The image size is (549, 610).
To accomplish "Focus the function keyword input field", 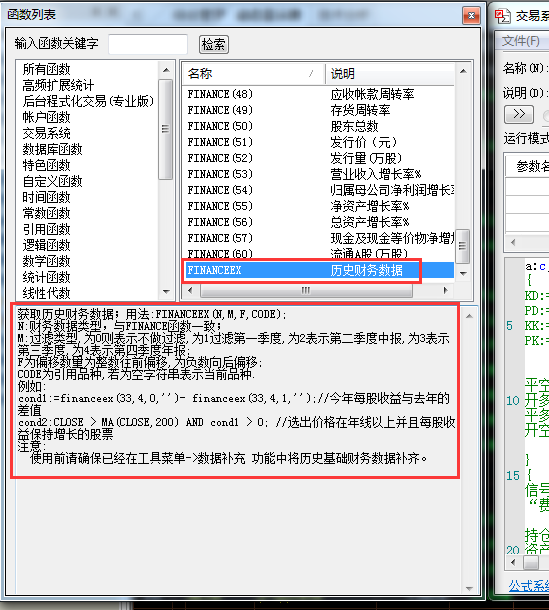I will tap(148, 44).
